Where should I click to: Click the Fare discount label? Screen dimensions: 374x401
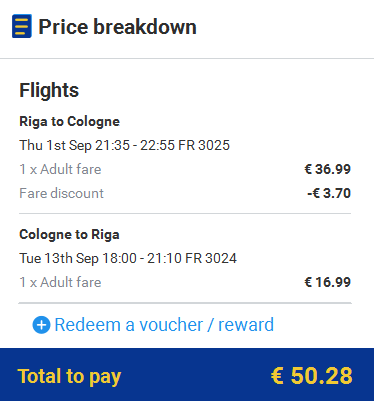(x=61, y=193)
